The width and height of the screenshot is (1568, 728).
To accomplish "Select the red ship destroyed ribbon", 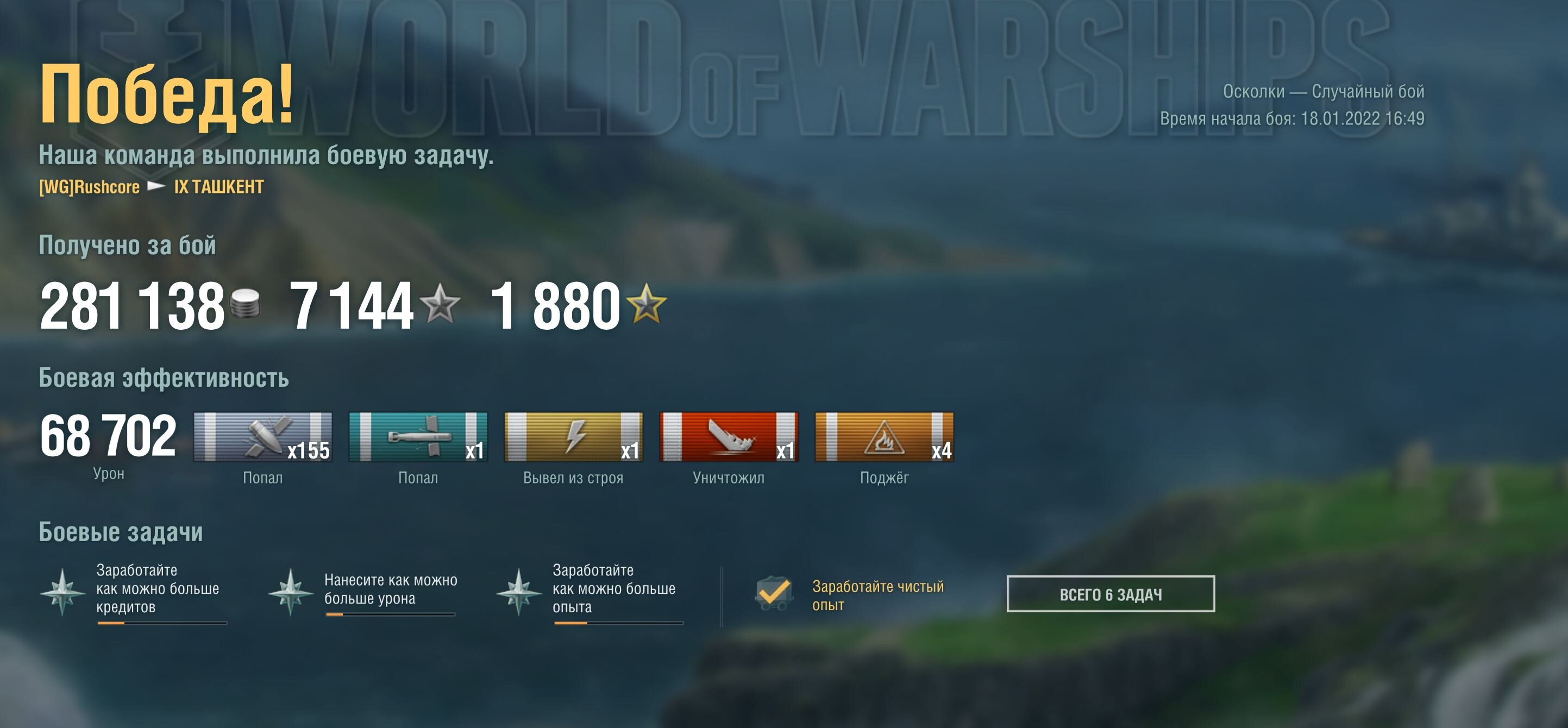I will (x=729, y=436).
